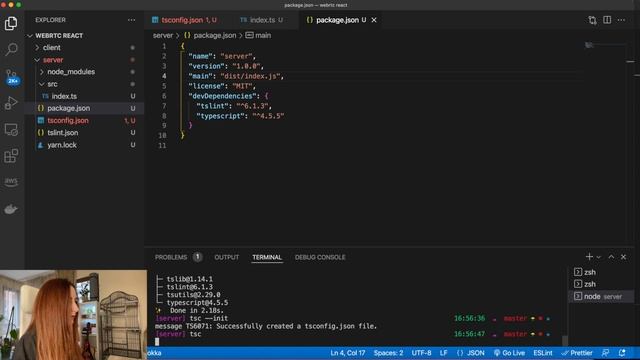
Task: Select the first zsh terminal
Action: coord(601,272)
